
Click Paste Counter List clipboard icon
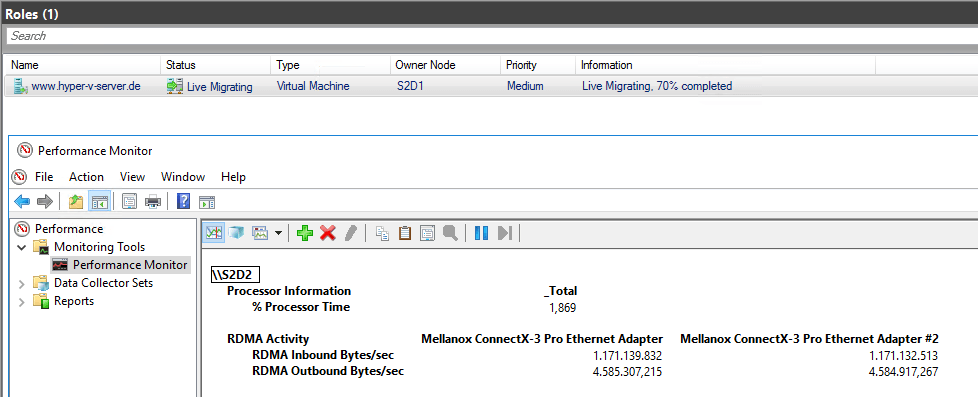coord(405,233)
